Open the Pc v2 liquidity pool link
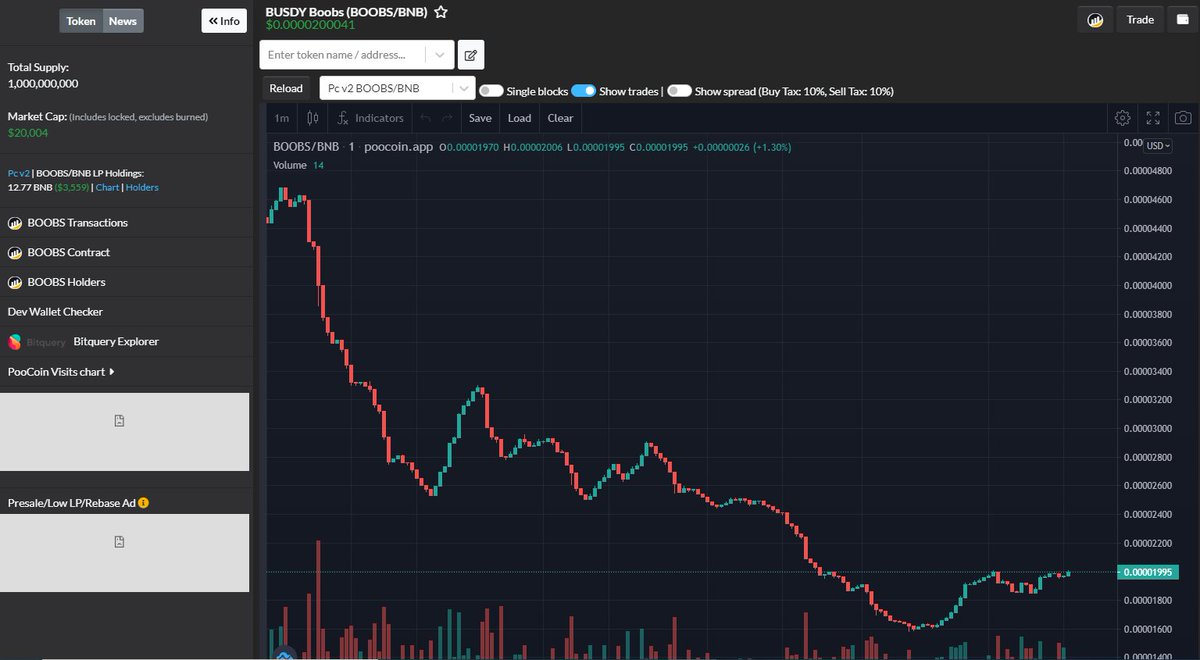1200x660 pixels. coord(18,173)
